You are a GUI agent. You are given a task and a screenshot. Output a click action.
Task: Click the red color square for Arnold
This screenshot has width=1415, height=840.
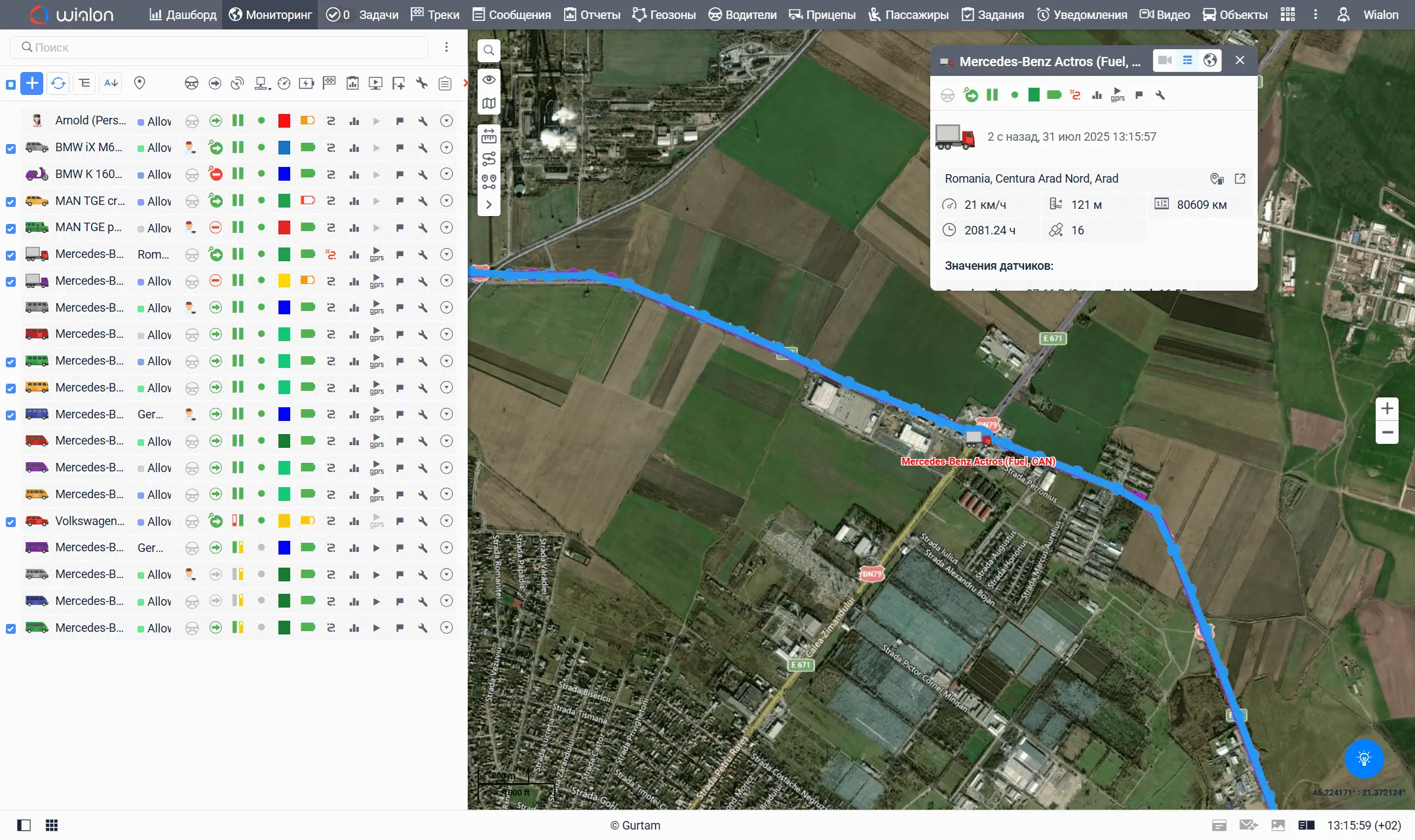(x=284, y=120)
